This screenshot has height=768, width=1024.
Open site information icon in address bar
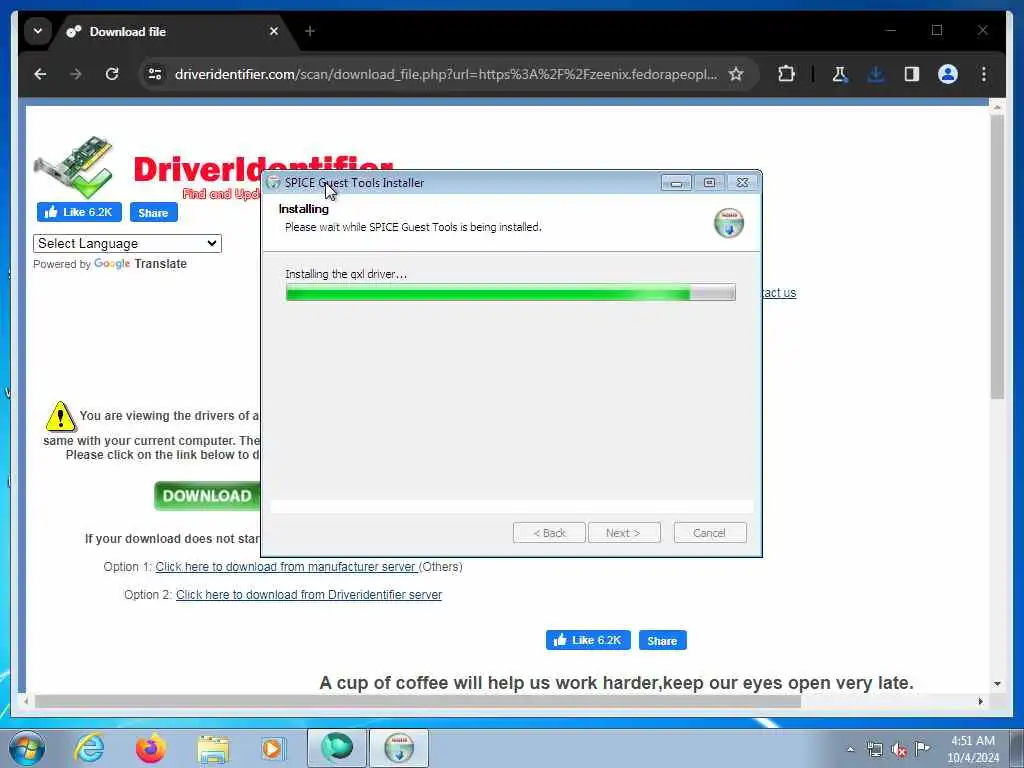pos(155,74)
